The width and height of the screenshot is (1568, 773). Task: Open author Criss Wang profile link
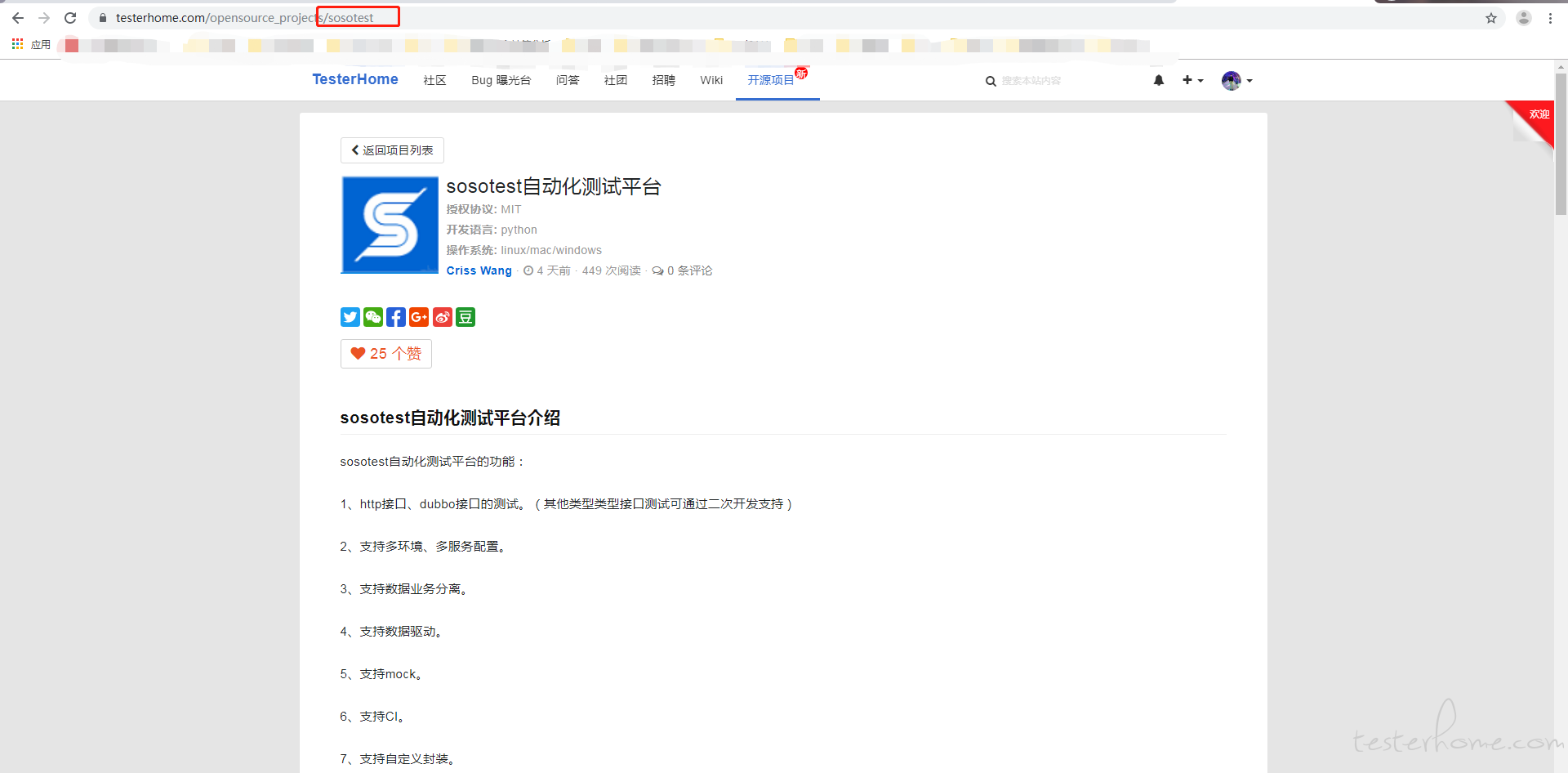click(479, 270)
